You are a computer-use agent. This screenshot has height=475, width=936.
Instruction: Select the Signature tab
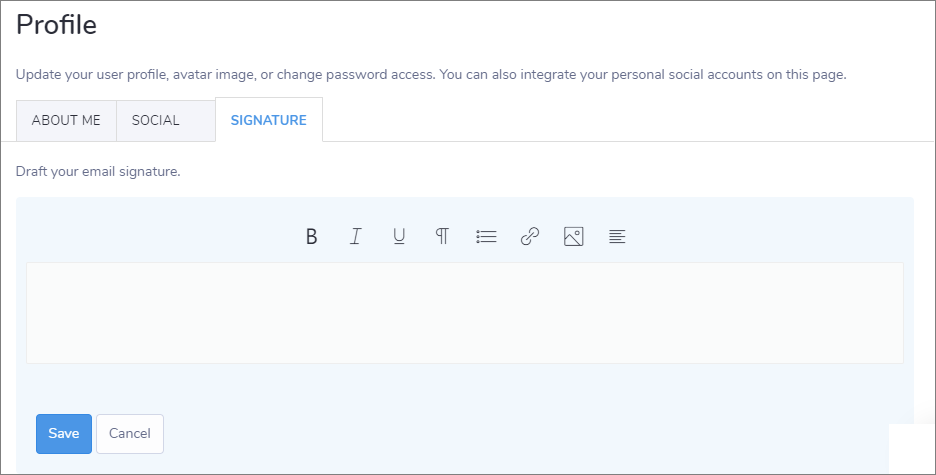pyautogui.click(x=268, y=120)
